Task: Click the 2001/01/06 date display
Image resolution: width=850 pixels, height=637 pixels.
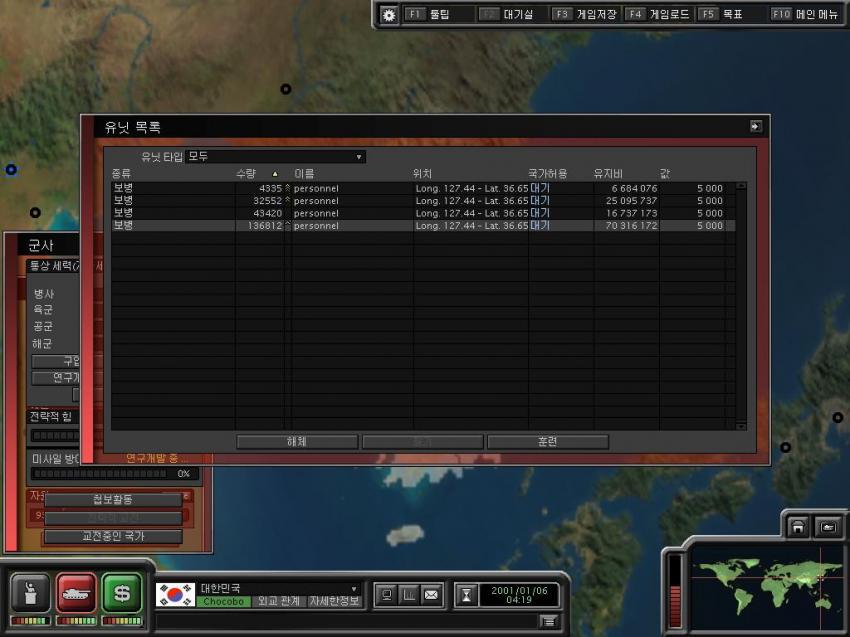Action: pos(519,595)
